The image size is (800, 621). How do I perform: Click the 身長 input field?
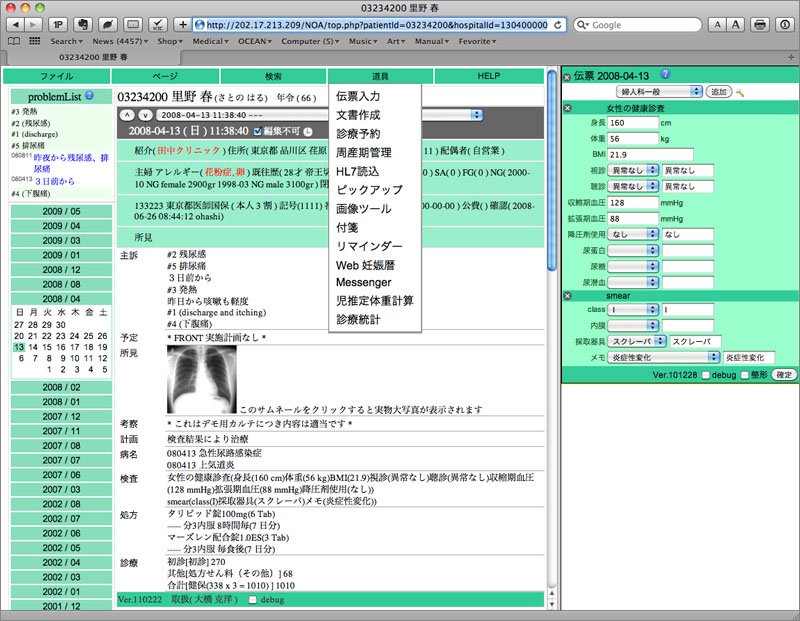pos(633,122)
